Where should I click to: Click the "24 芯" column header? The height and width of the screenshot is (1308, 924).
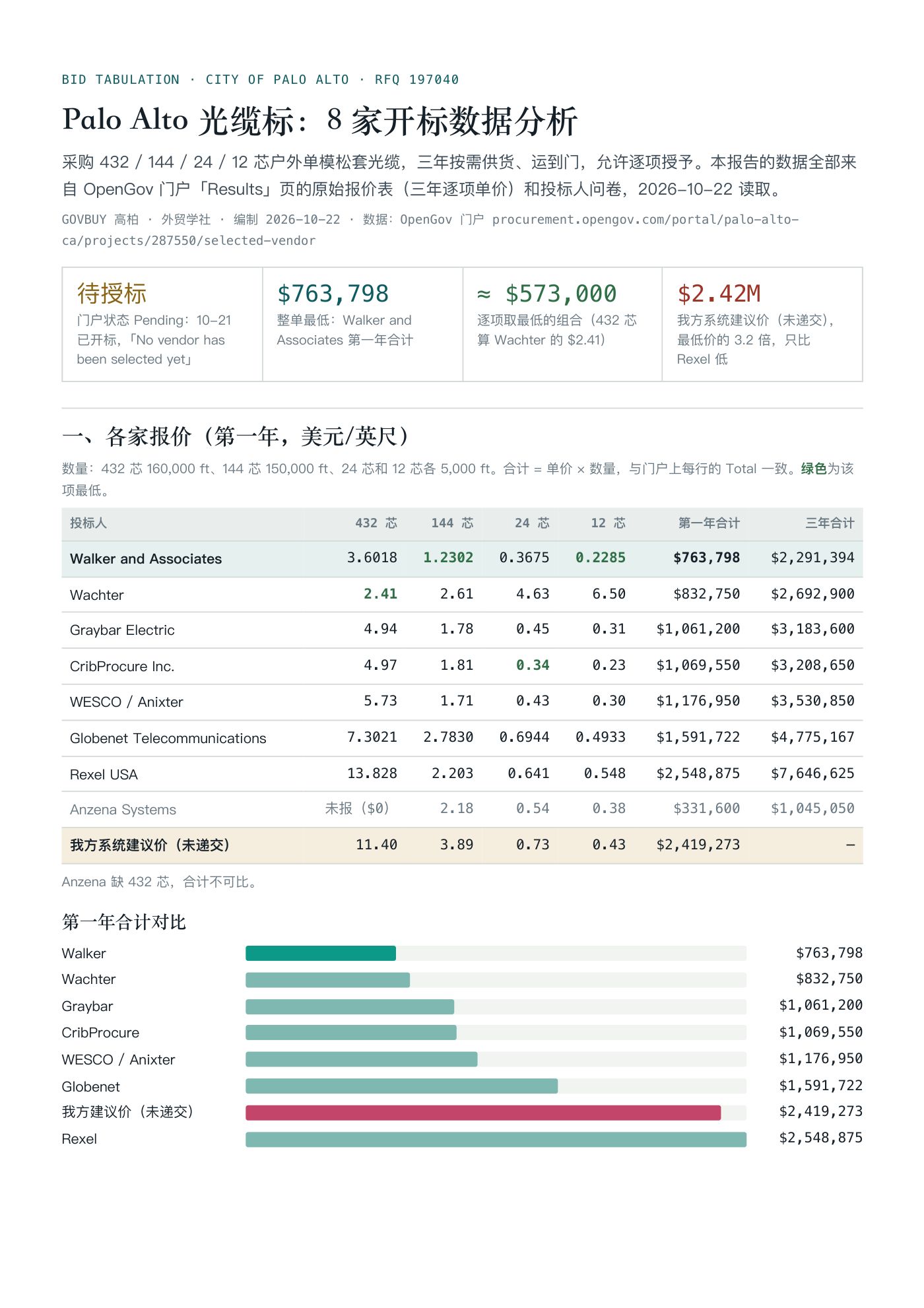(532, 523)
